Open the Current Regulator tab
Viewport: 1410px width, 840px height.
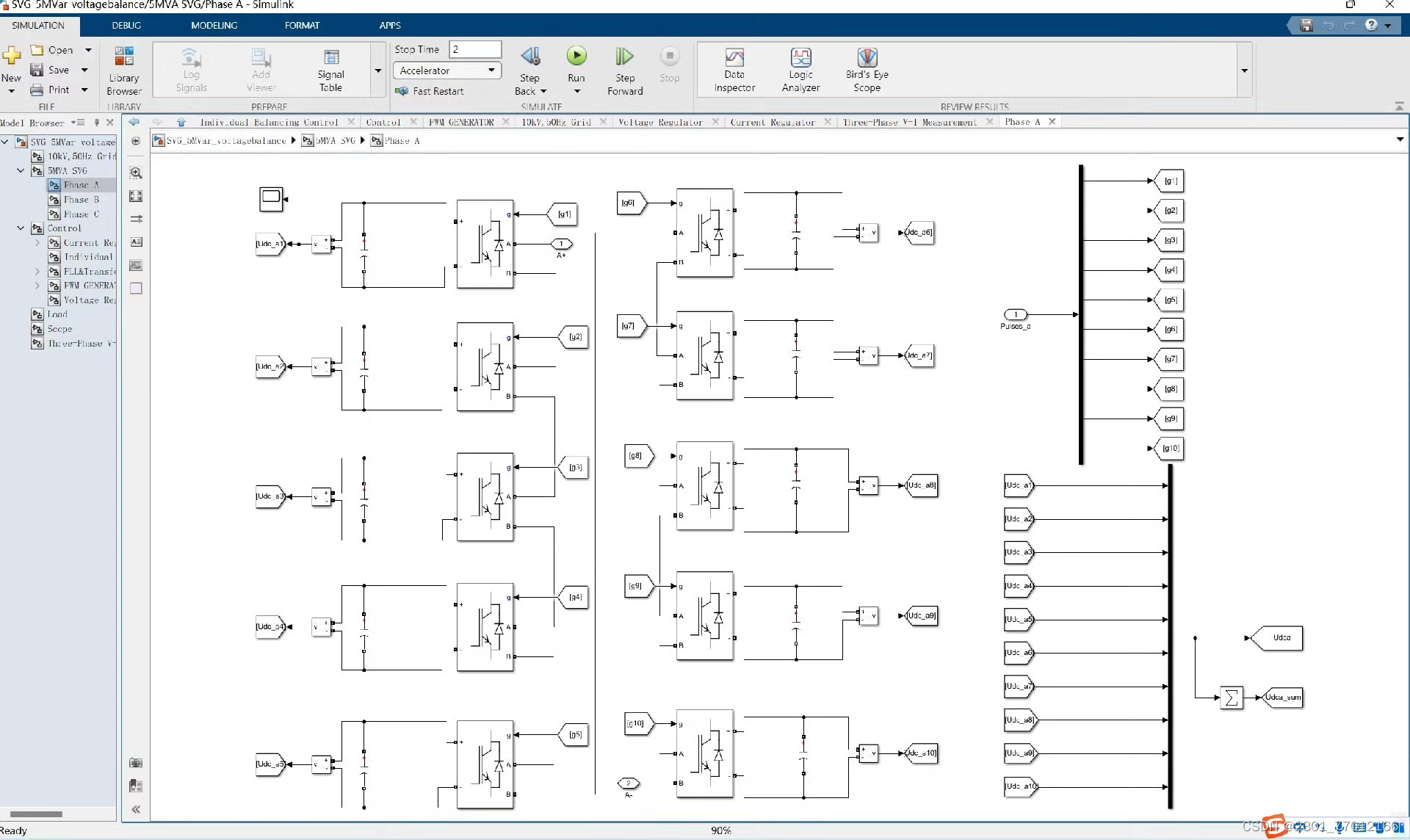773,122
